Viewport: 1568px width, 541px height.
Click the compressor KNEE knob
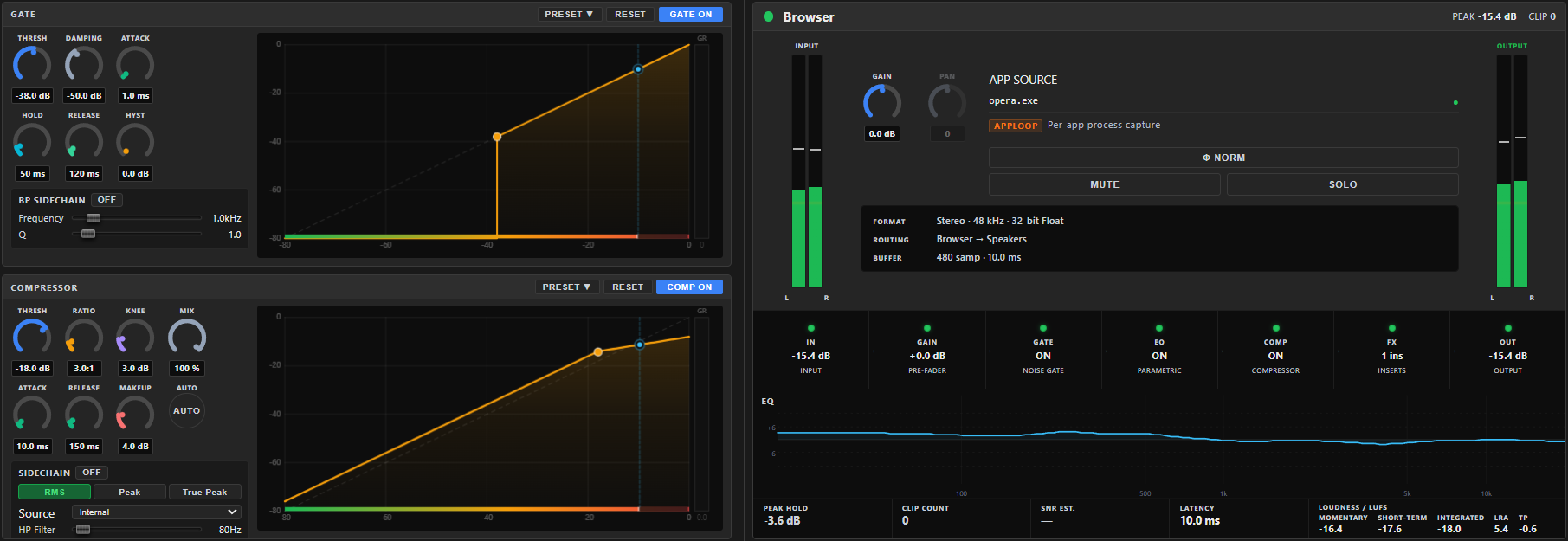135,337
